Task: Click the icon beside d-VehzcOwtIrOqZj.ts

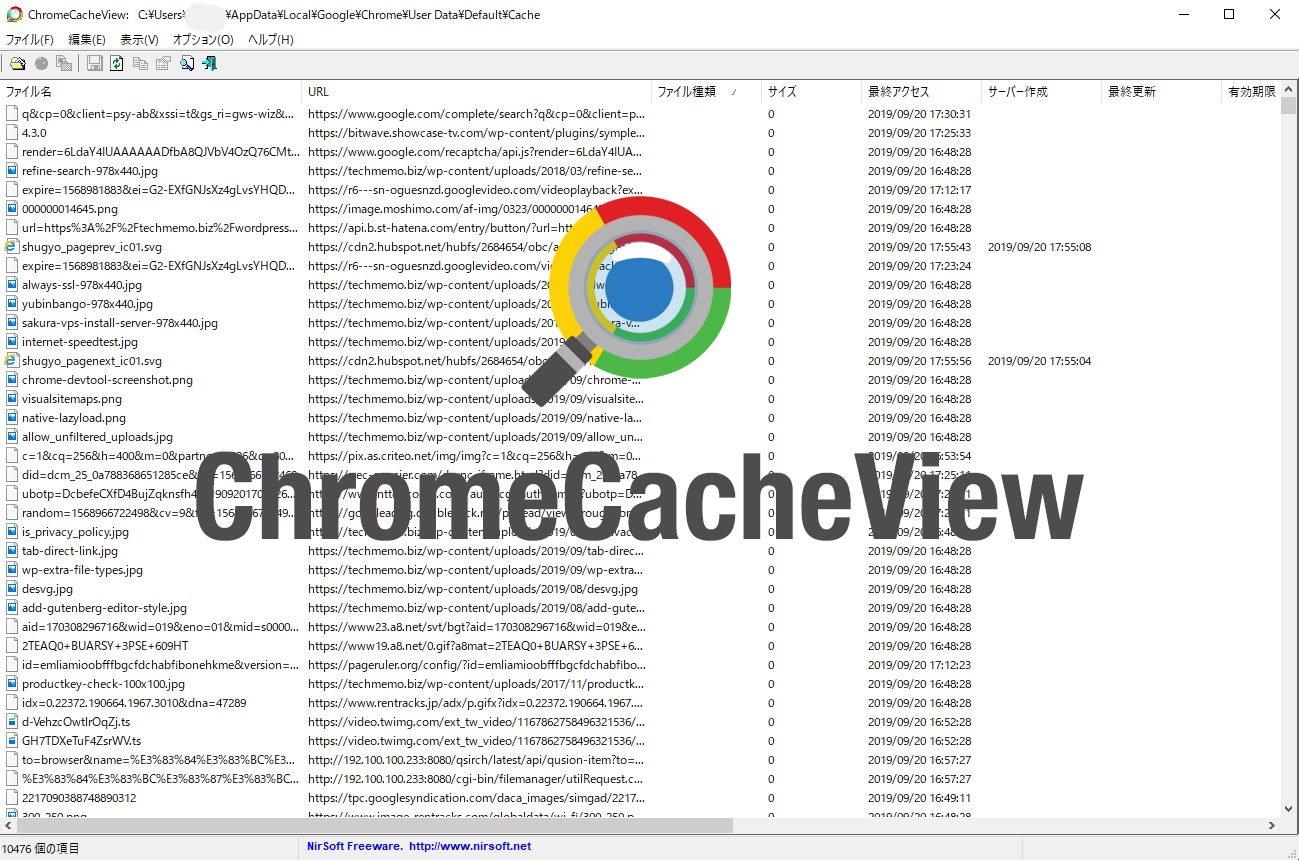Action: [x=12, y=722]
